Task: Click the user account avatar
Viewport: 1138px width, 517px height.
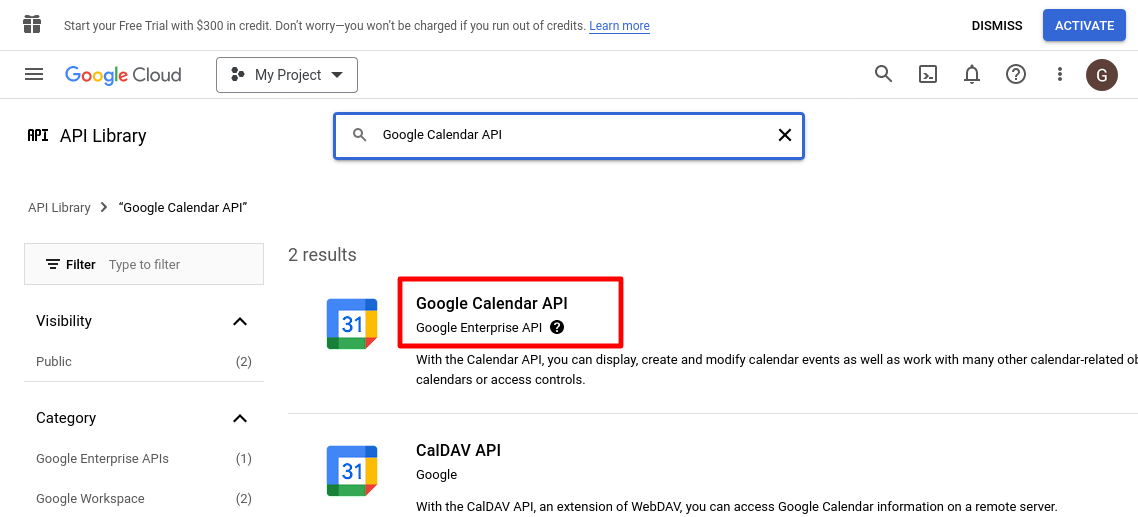Action: click(1102, 74)
